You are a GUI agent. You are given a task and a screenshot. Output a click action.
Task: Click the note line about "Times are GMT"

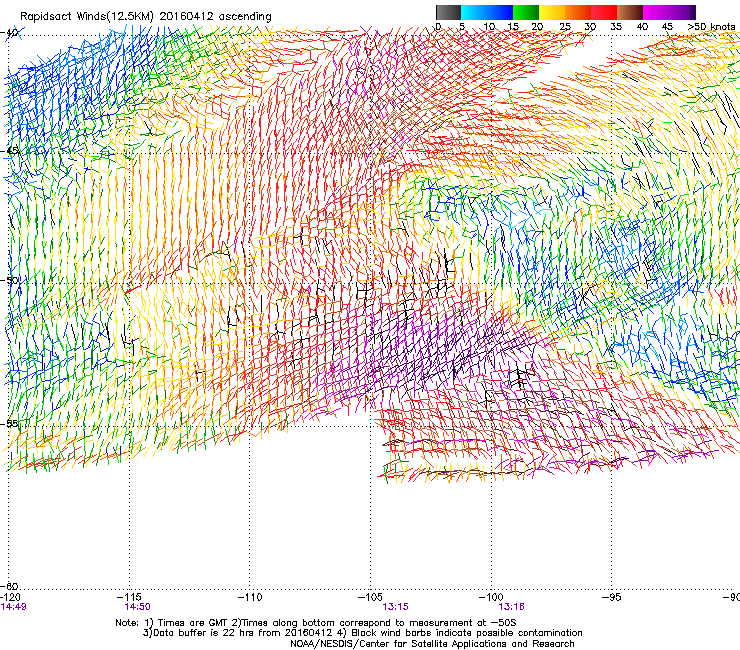click(316, 623)
